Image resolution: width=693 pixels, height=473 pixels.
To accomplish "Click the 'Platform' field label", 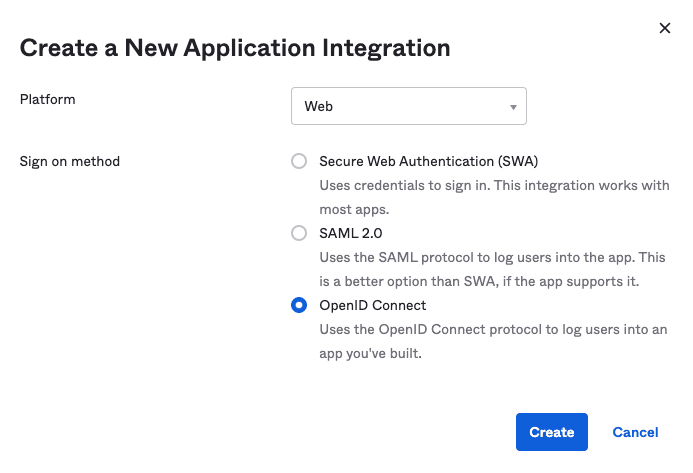I will 48,100.
